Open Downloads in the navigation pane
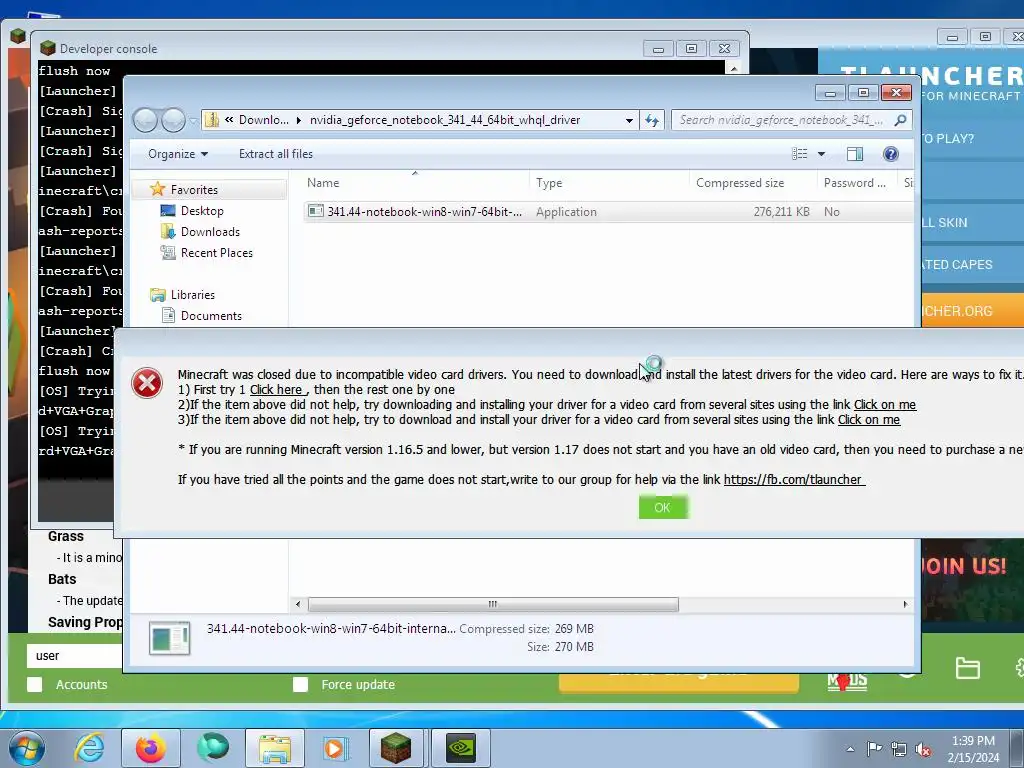Screen dimensions: 1024x768 pyautogui.click(x=210, y=232)
